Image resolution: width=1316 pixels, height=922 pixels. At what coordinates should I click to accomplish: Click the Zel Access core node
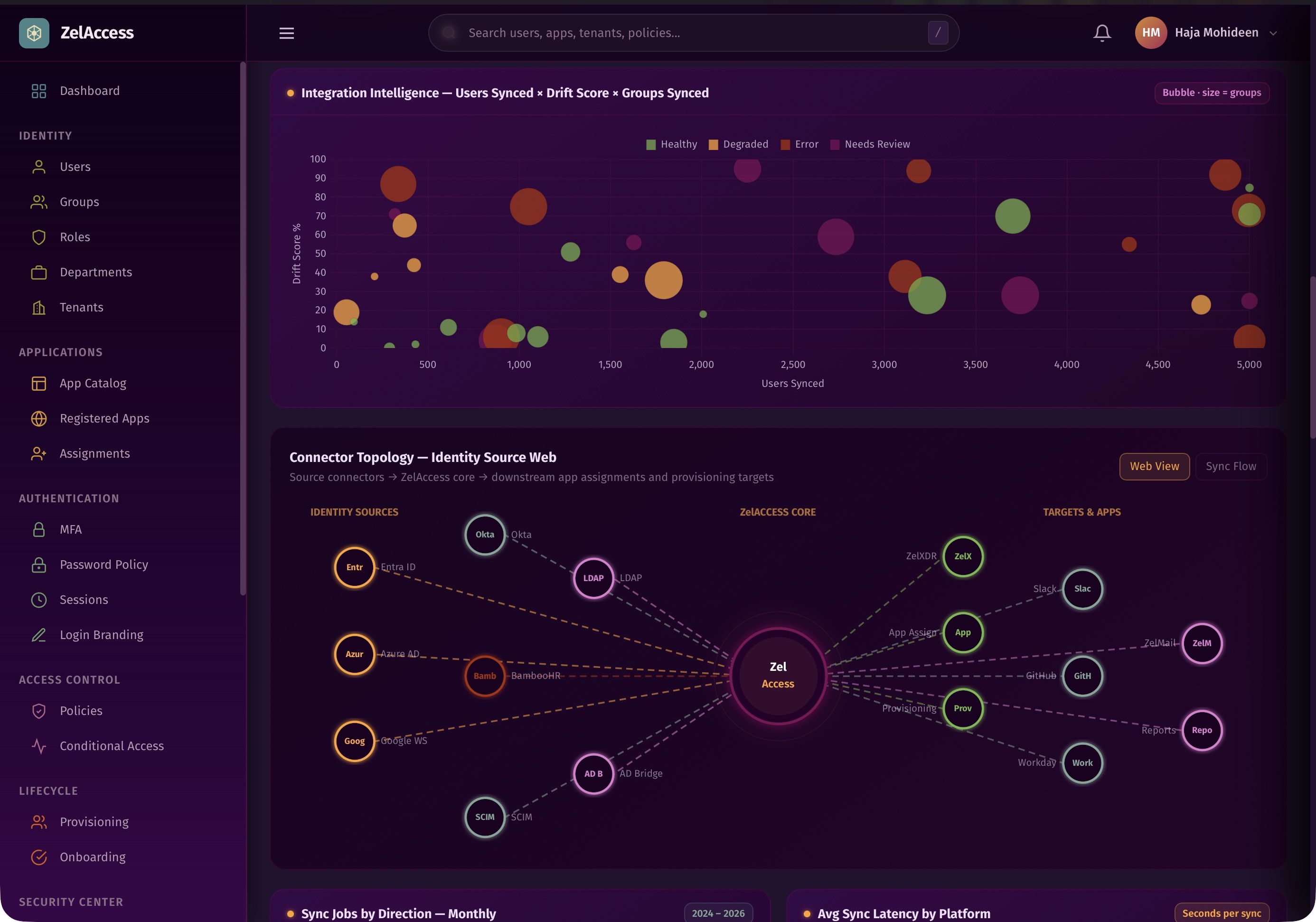click(778, 676)
